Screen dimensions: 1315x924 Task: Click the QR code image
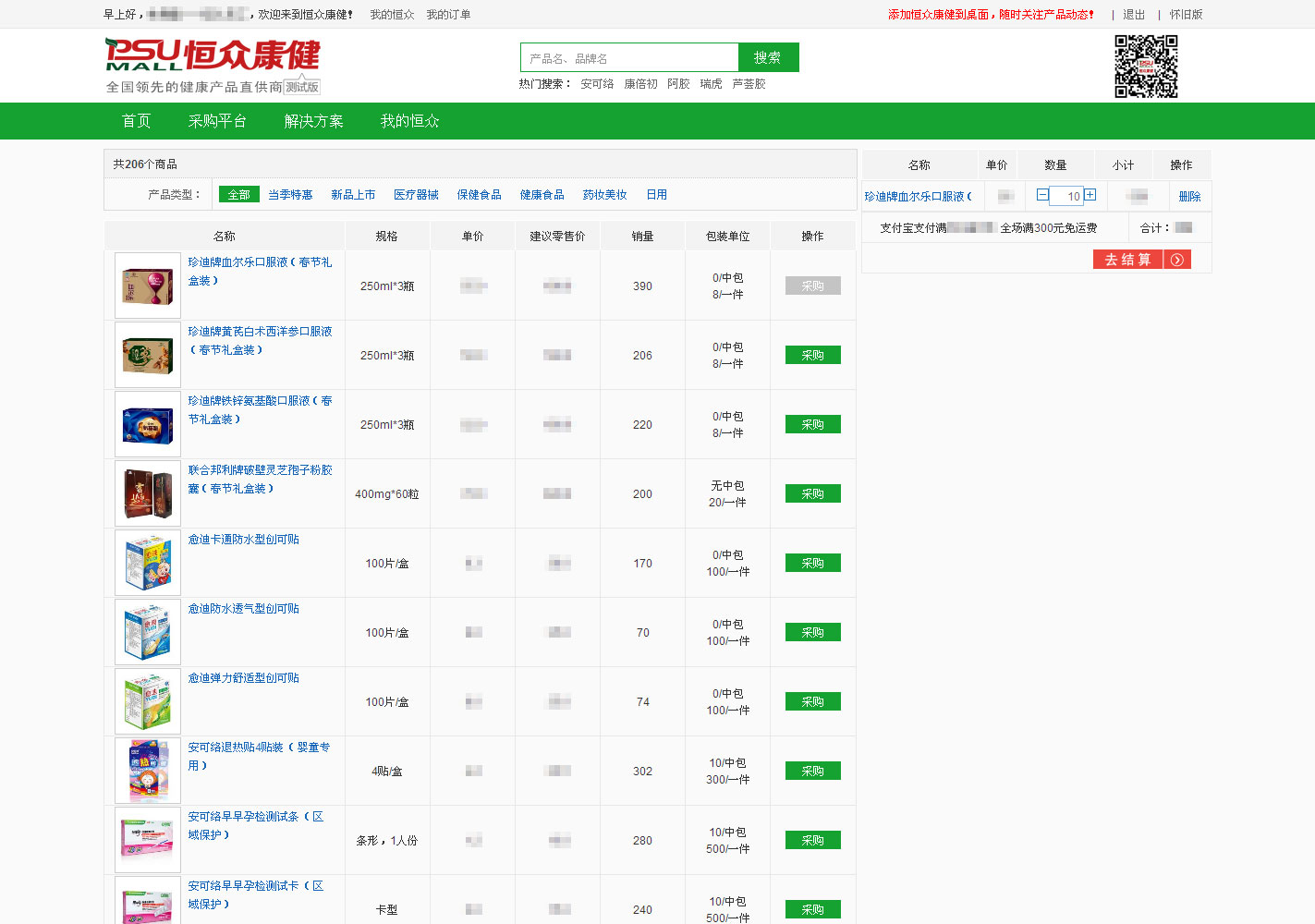pos(1146,67)
